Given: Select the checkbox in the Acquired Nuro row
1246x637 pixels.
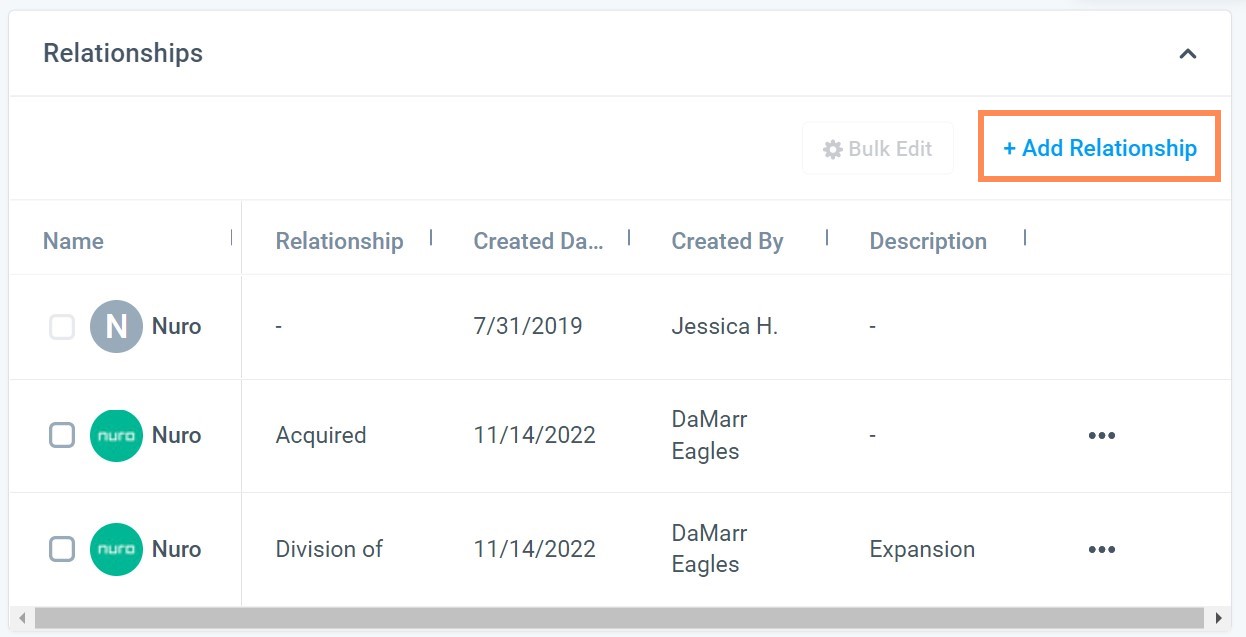Looking at the screenshot, I should click(62, 435).
